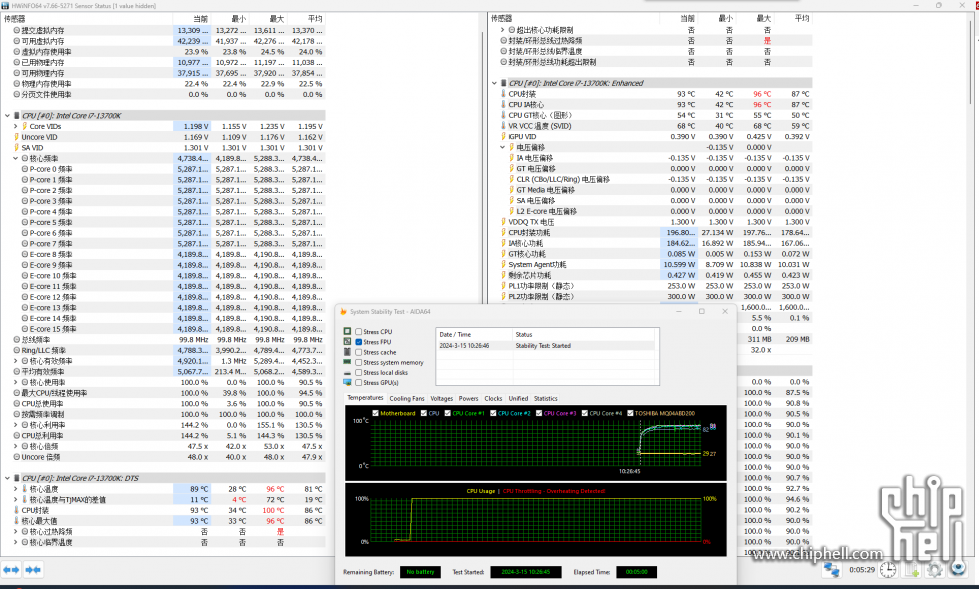Click the chip icon beside the Enhanced section header

pyautogui.click(x=503, y=83)
